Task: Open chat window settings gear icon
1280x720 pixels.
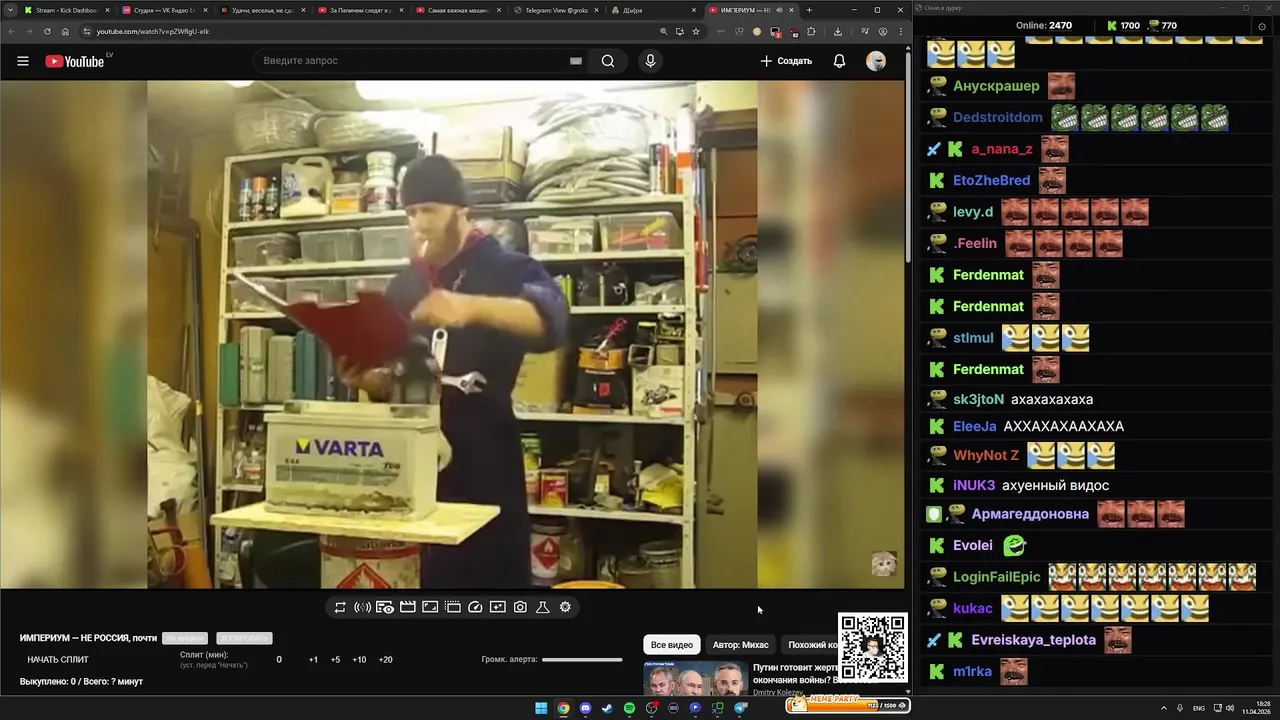Action: [1262, 26]
